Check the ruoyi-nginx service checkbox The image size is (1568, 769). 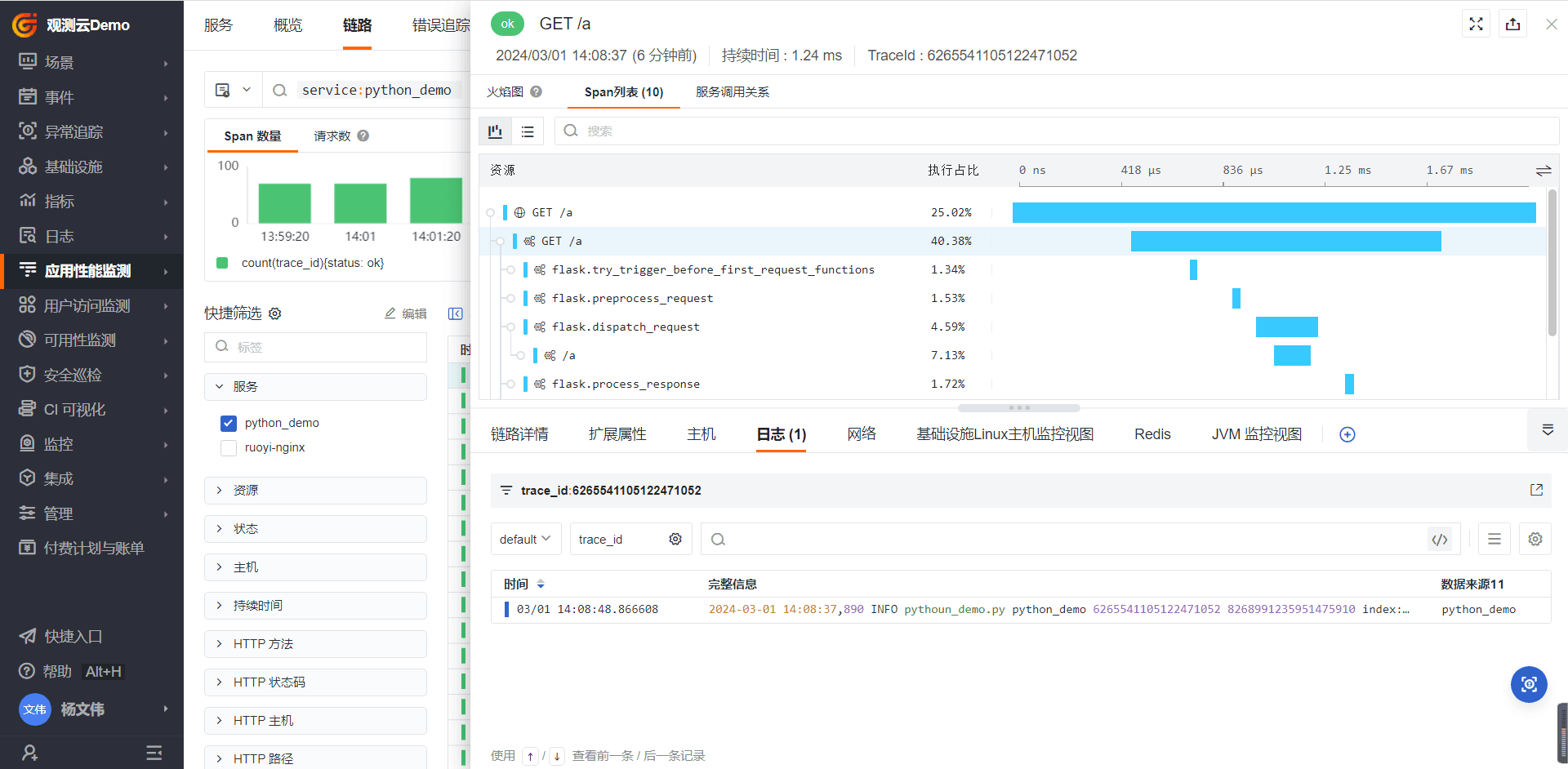[x=229, y=447]
